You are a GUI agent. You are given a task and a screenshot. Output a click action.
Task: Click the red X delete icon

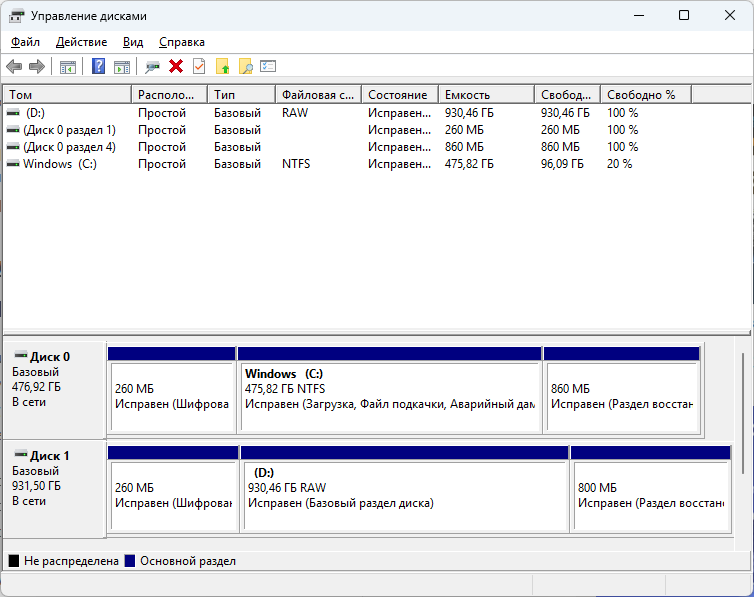click(x=176, y=66)
